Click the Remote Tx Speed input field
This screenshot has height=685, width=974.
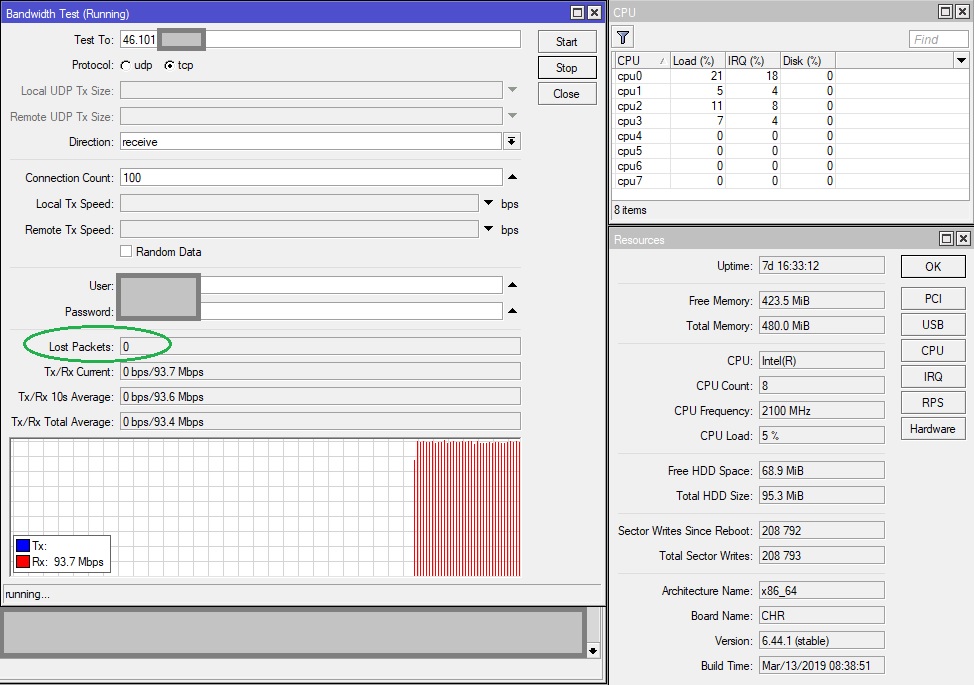point(299,230)
